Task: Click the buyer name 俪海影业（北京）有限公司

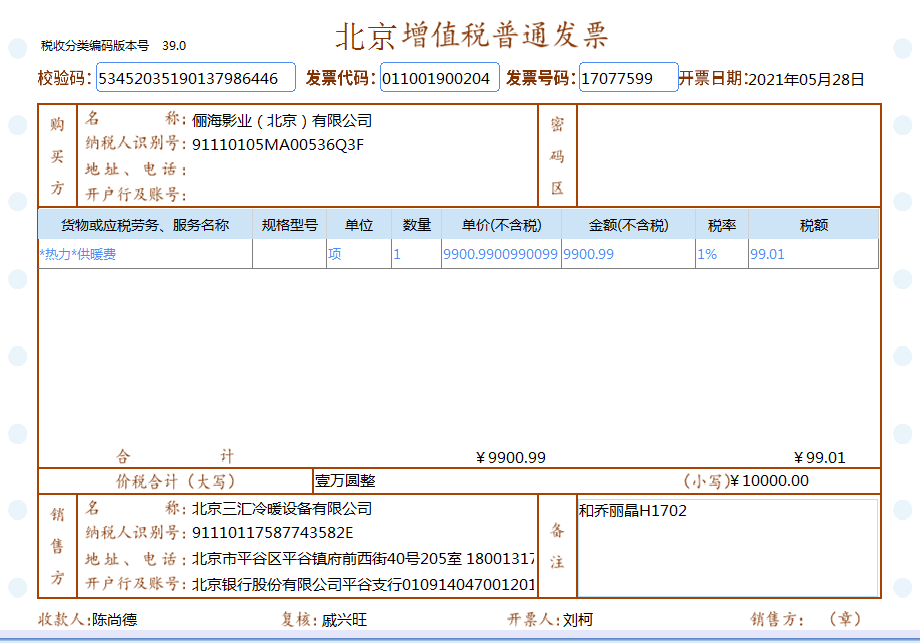Action: click(282, 121)
